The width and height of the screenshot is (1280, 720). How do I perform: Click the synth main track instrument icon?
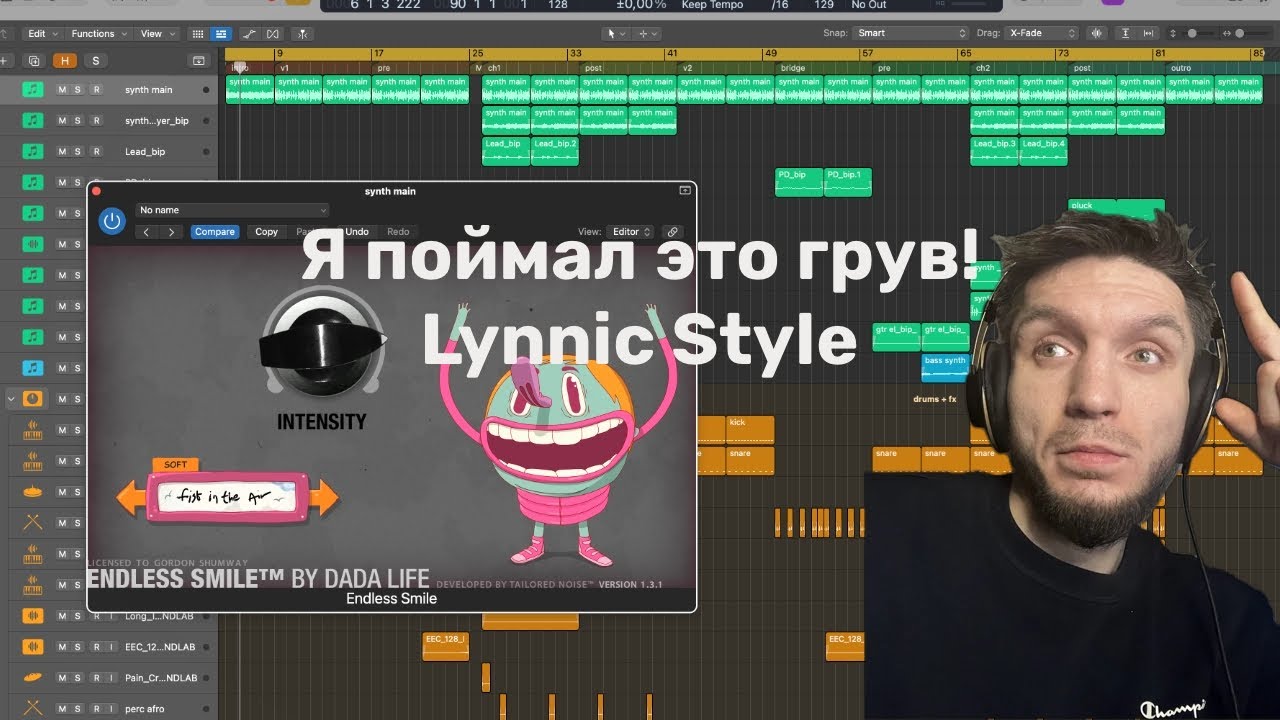(33, 90)
